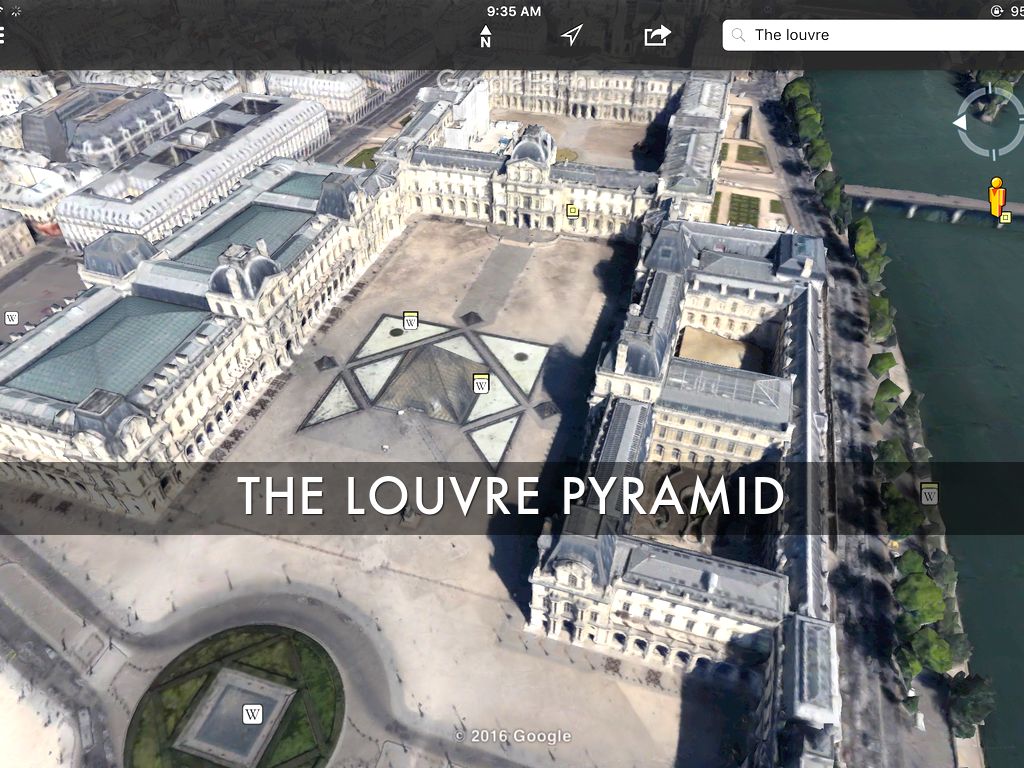Click the center of the look-around ring control
Screen dimensions: 1024x768
click(x=990, y=122)
